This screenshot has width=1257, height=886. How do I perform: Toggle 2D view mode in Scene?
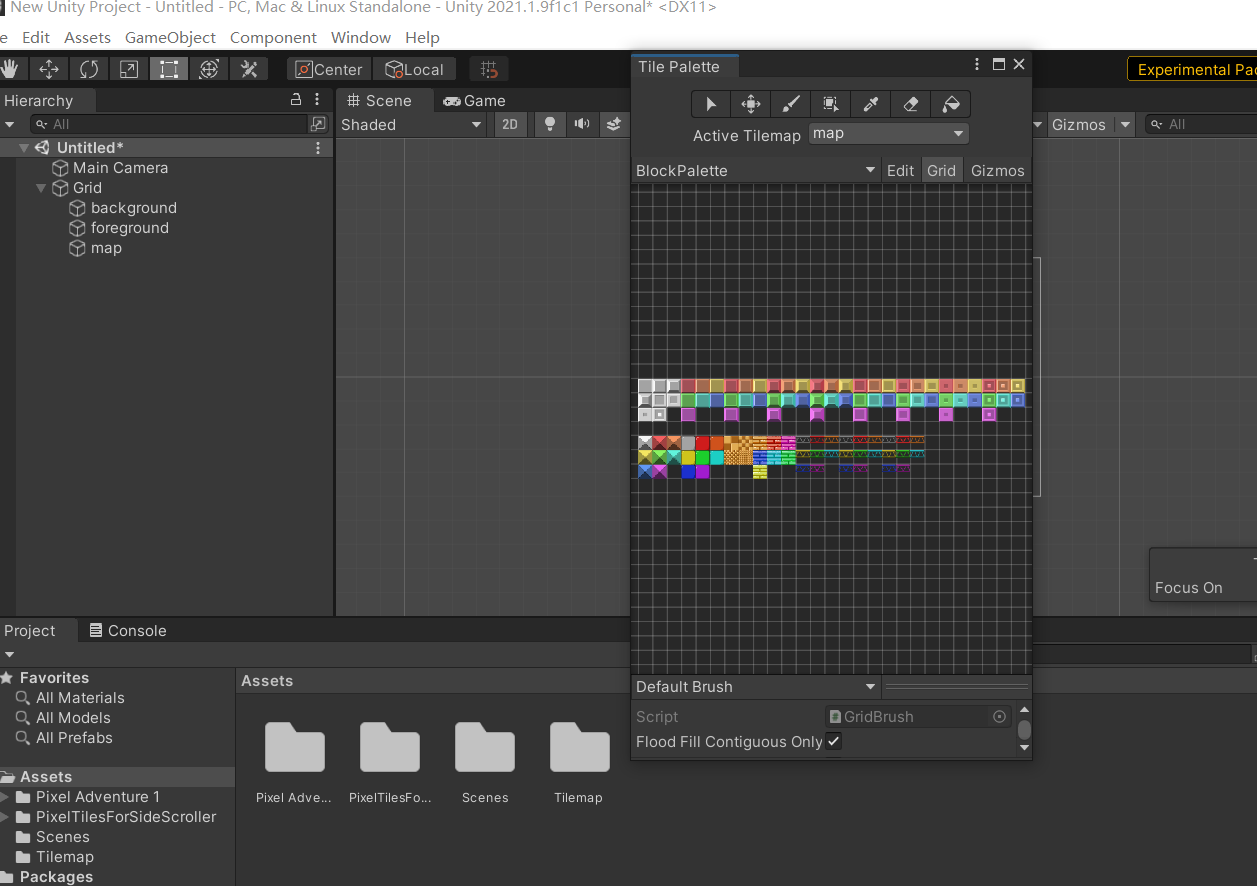point(510,124)
